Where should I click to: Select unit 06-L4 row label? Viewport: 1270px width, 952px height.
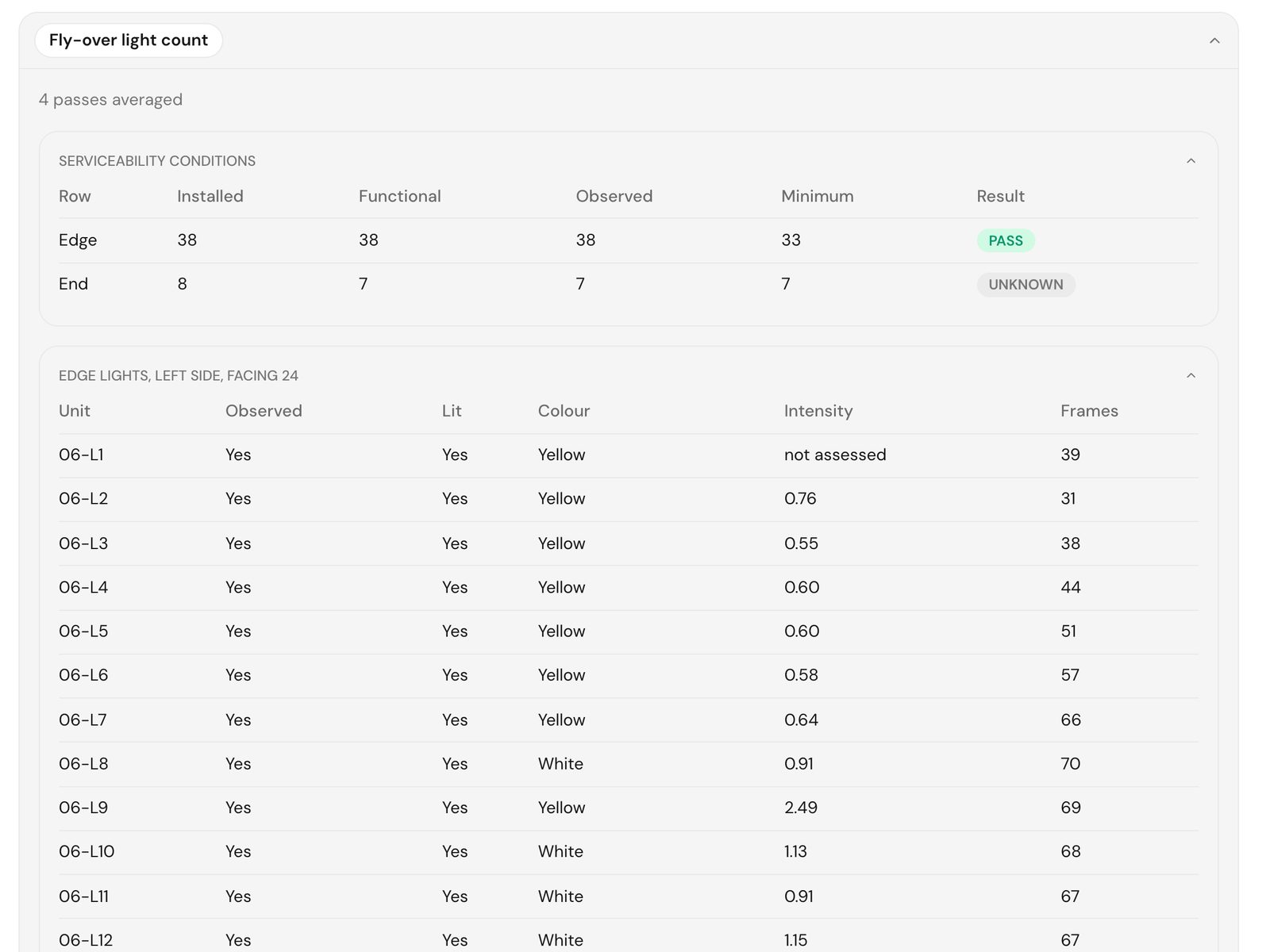pyautogui.click(x=83, y=587)
